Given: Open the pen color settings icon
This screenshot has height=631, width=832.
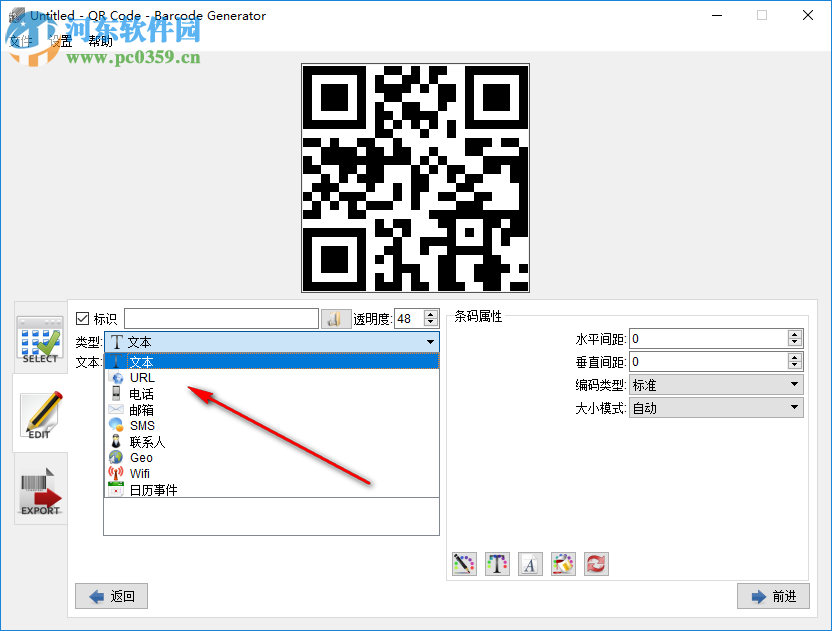Looking at the screenshot, I should (x=464, y=563).
